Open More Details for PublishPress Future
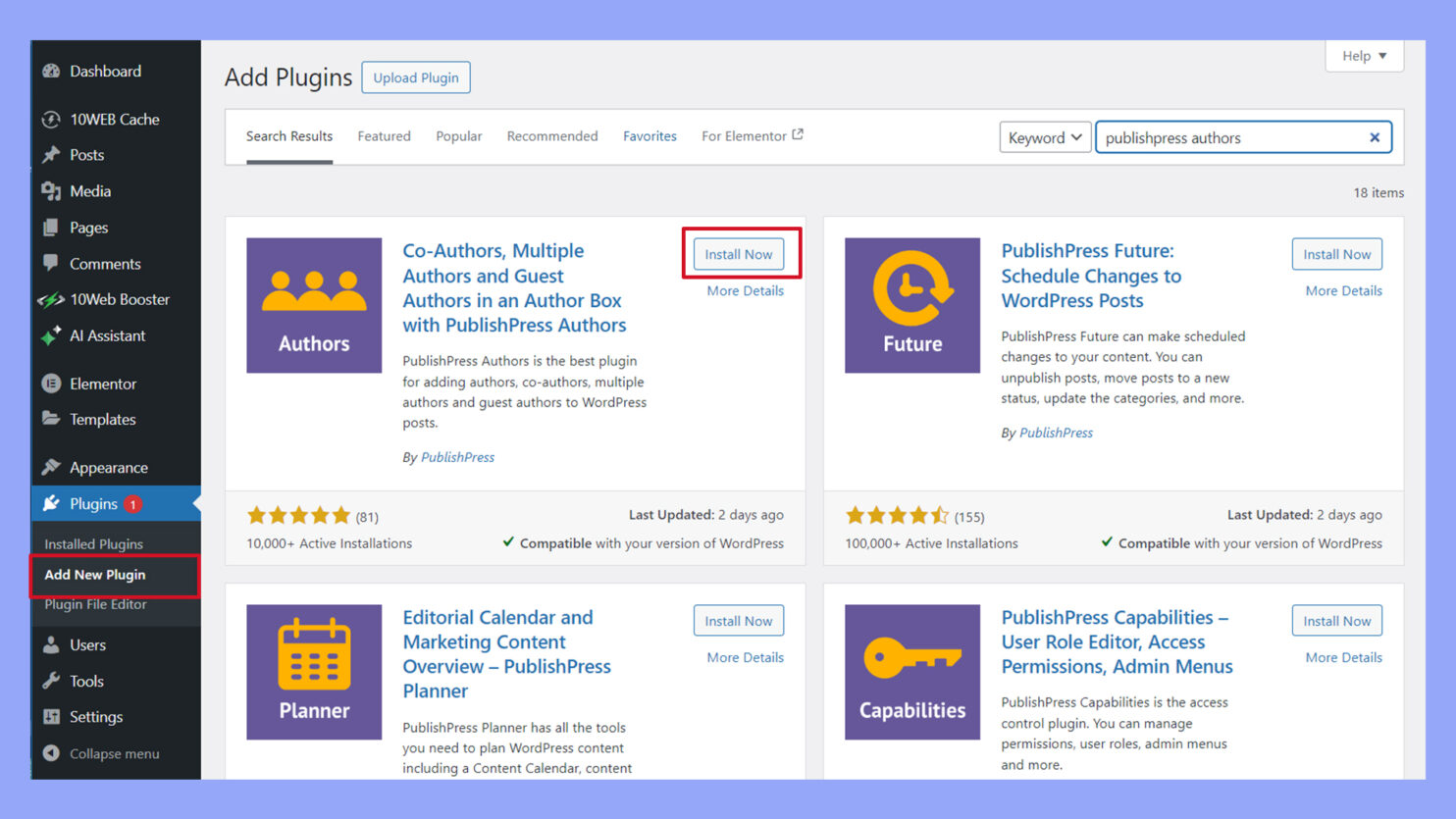This screenshot has height=819, width=1456. (1343, 290)
